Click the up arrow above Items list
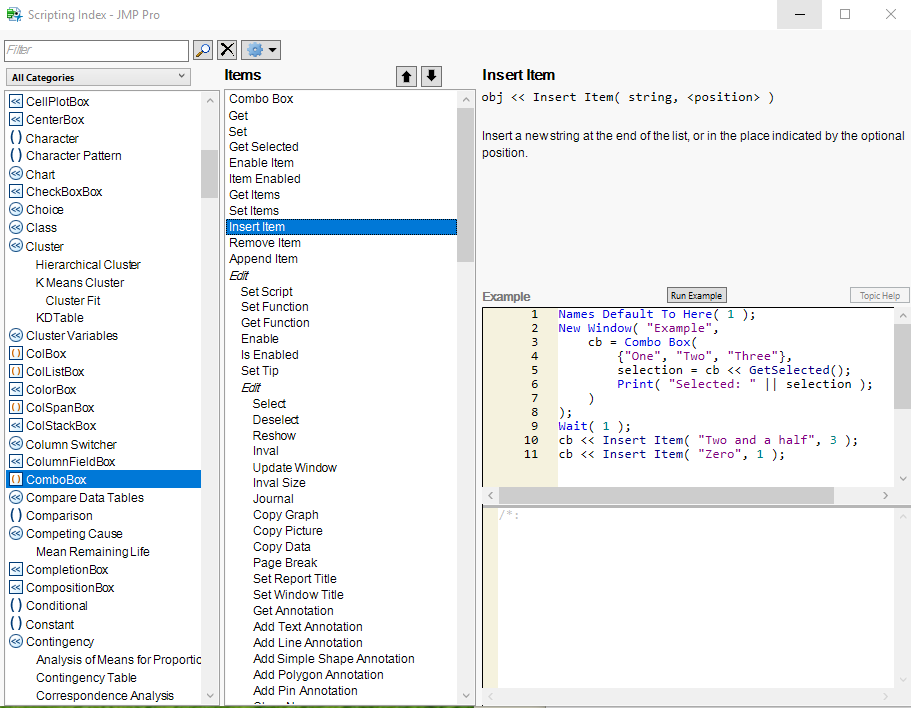This screenshot has width=911, height=708. tap(407, 76)
